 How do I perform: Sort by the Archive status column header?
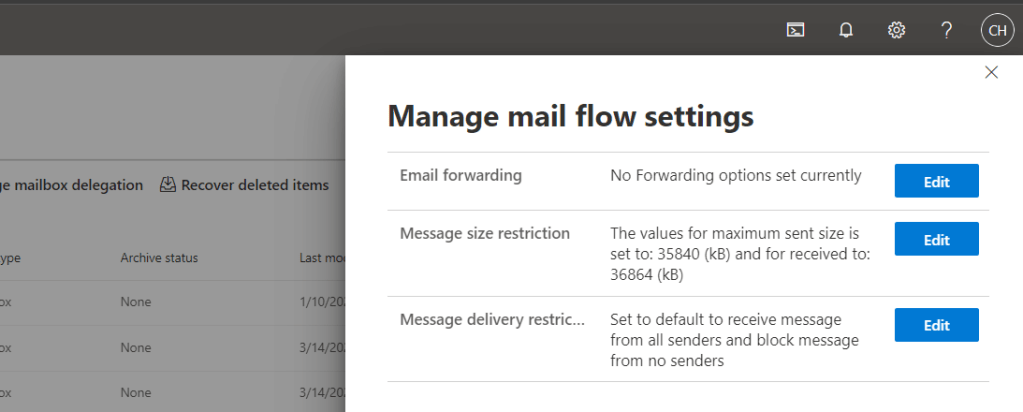(x=159, y=258)
